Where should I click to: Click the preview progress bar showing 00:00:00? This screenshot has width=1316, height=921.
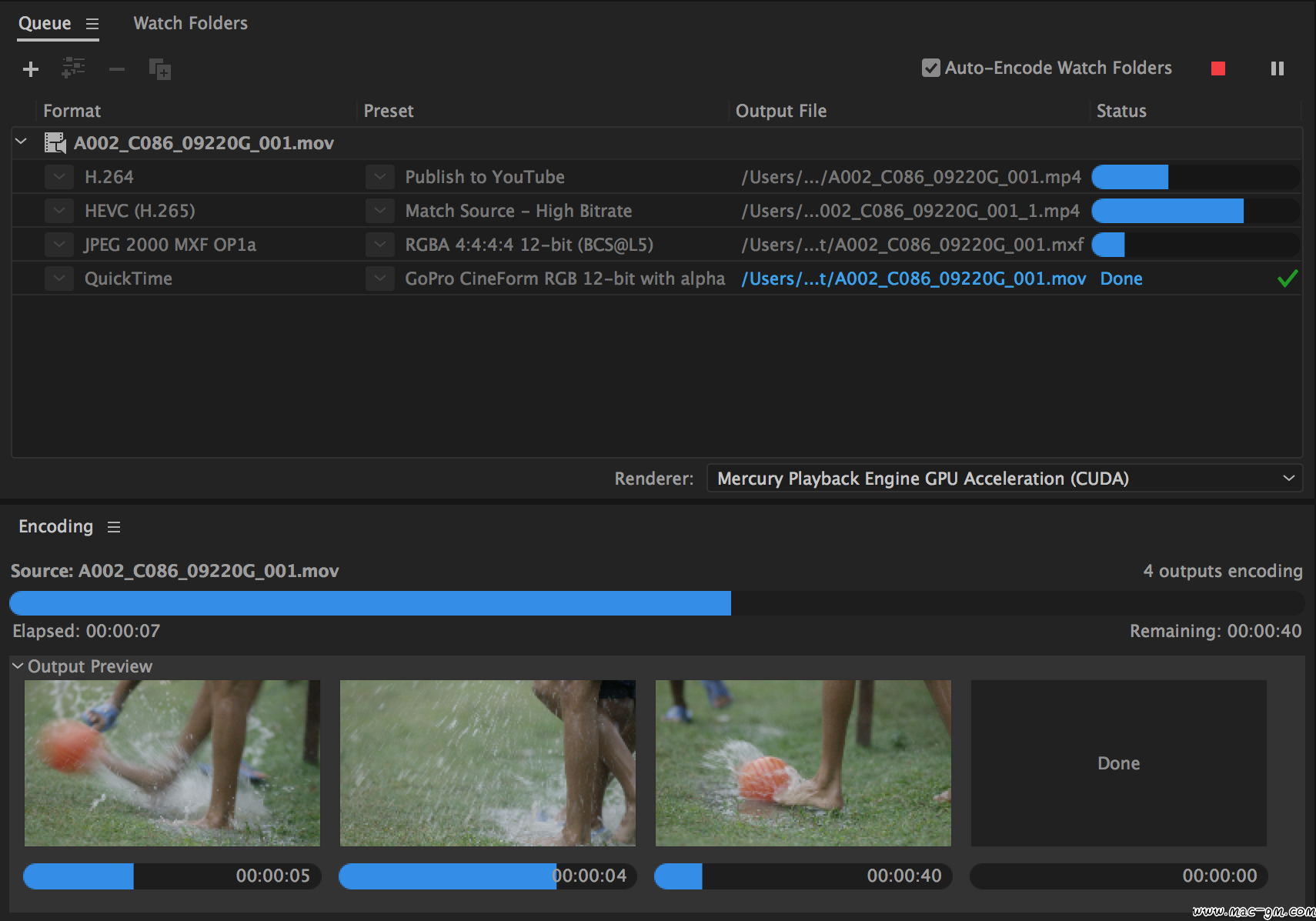[x=1119, y=876]
